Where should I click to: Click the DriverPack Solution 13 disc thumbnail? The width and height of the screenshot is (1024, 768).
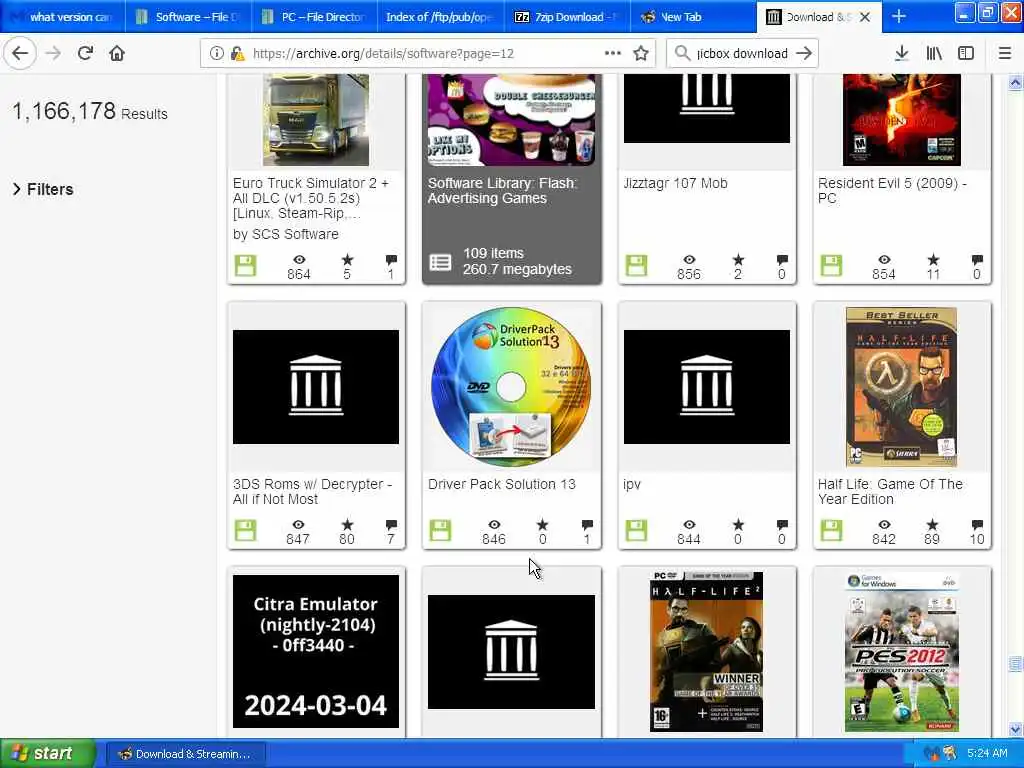[x=511, y=387]
